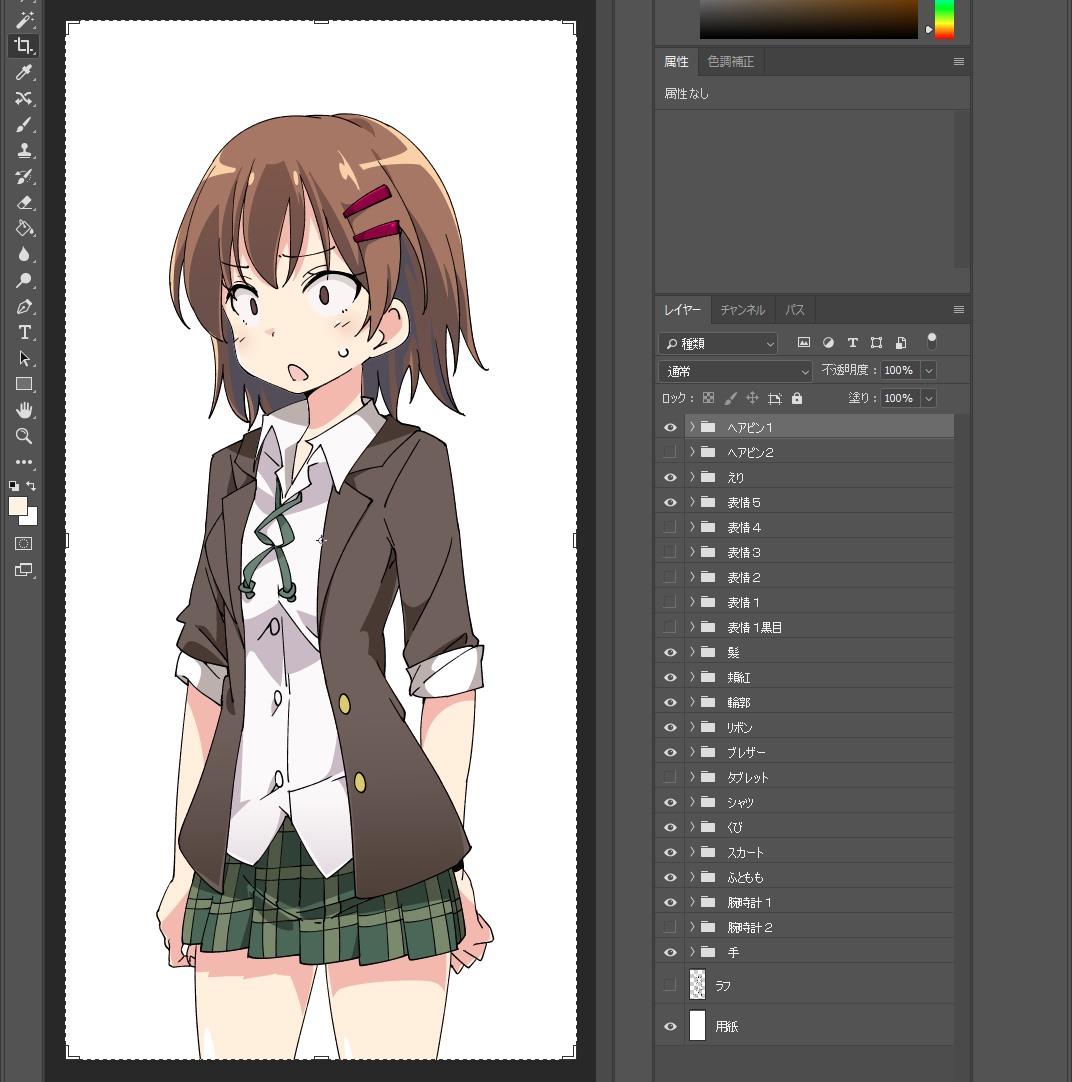Open the 不透明度 opacity dropdown arrow
Screen dimensions: 1072x1082
pos(929,371)
